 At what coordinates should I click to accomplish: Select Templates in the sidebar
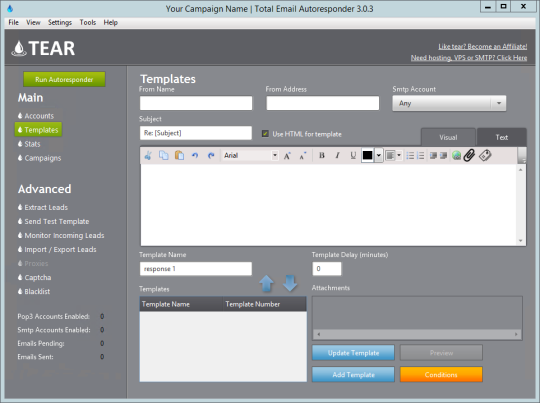(x=38, y=130)
